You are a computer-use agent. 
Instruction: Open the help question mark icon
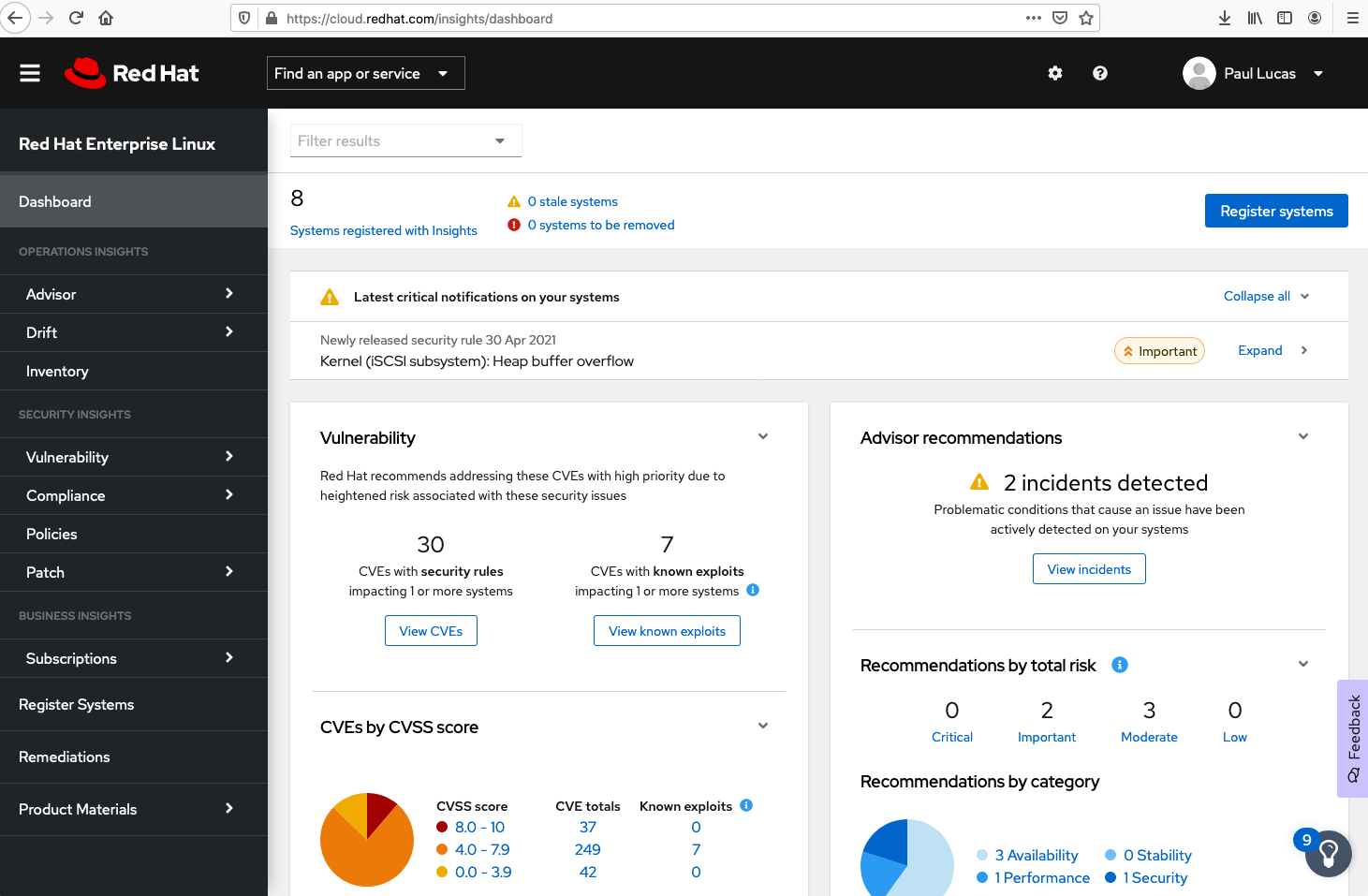click(1100, 73)
